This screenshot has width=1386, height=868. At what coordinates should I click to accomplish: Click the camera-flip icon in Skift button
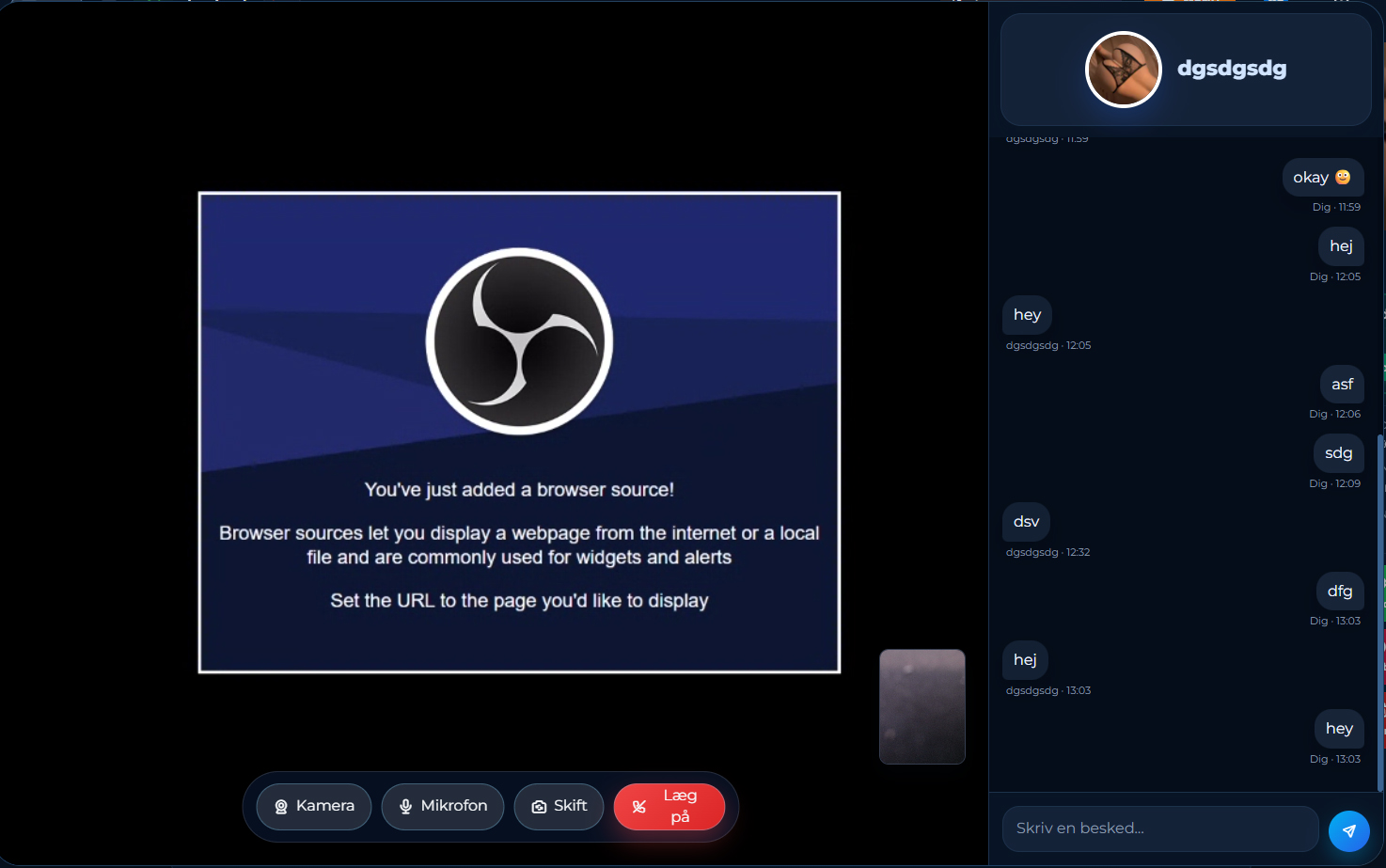pyautogui.click(x=539, y=807)
